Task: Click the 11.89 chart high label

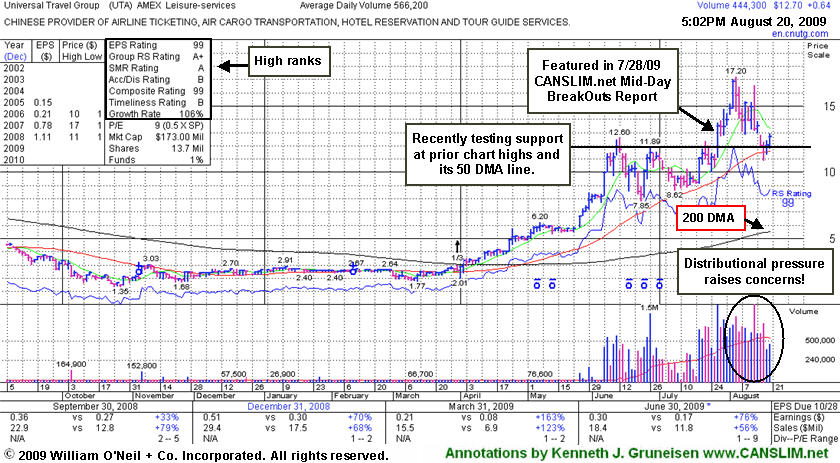Action: click(x=651, y=141)
